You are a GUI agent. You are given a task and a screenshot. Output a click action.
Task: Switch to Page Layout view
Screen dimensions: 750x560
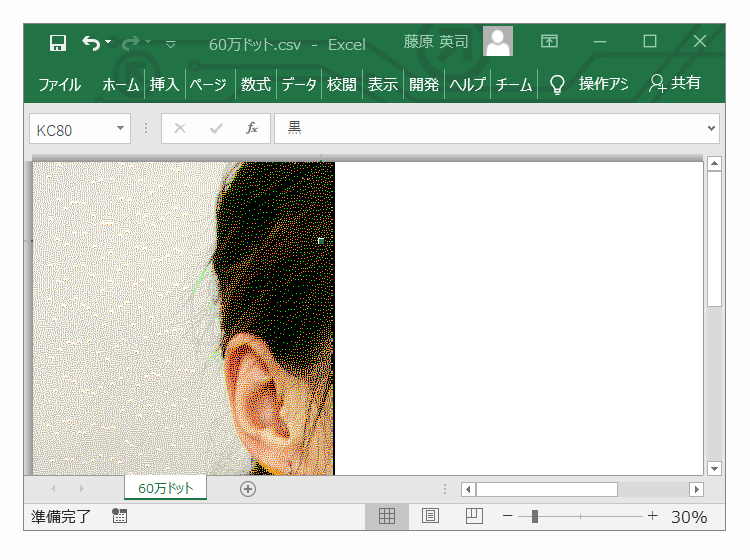coord(430,516)
